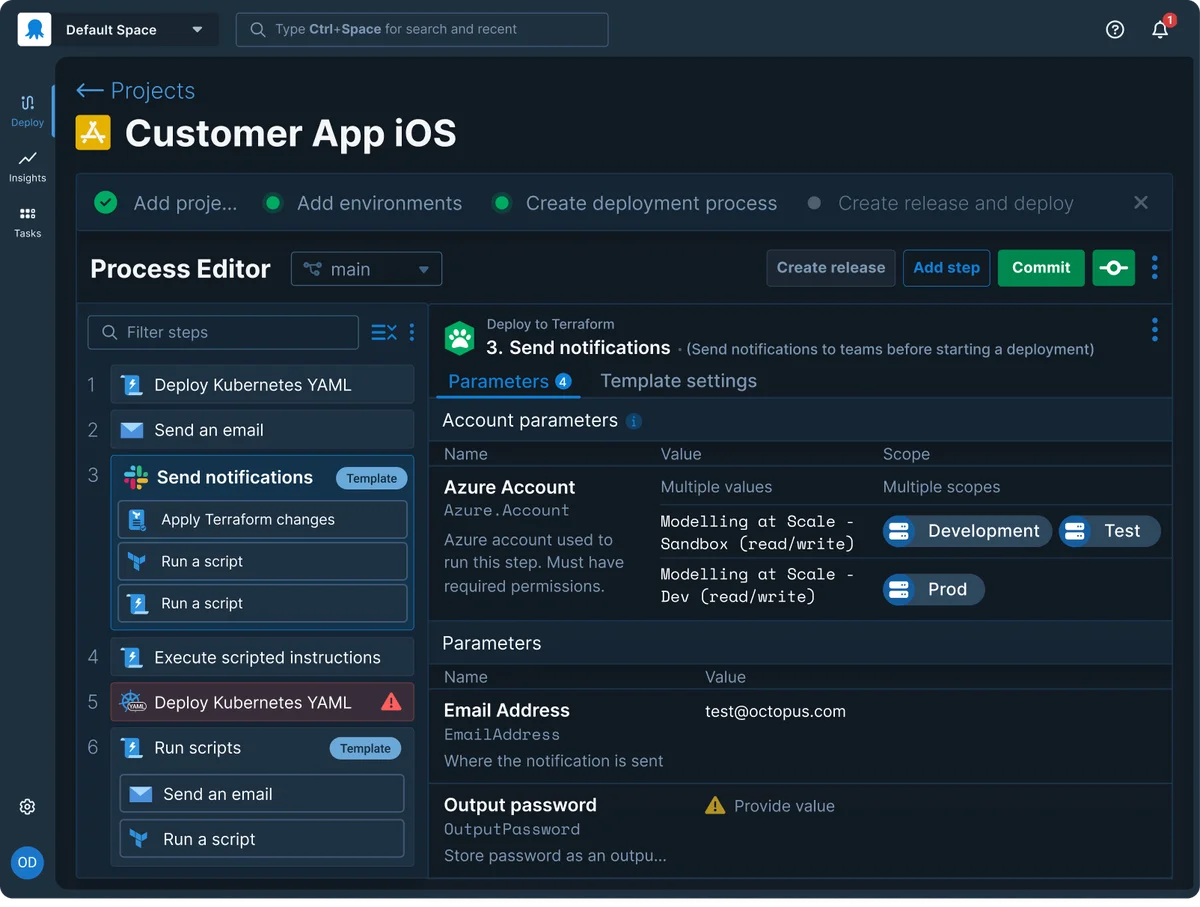This screenshot has width=1200, height=907.
Task: Select the Apply Terraform changes child step
Action: click(263, 520)
